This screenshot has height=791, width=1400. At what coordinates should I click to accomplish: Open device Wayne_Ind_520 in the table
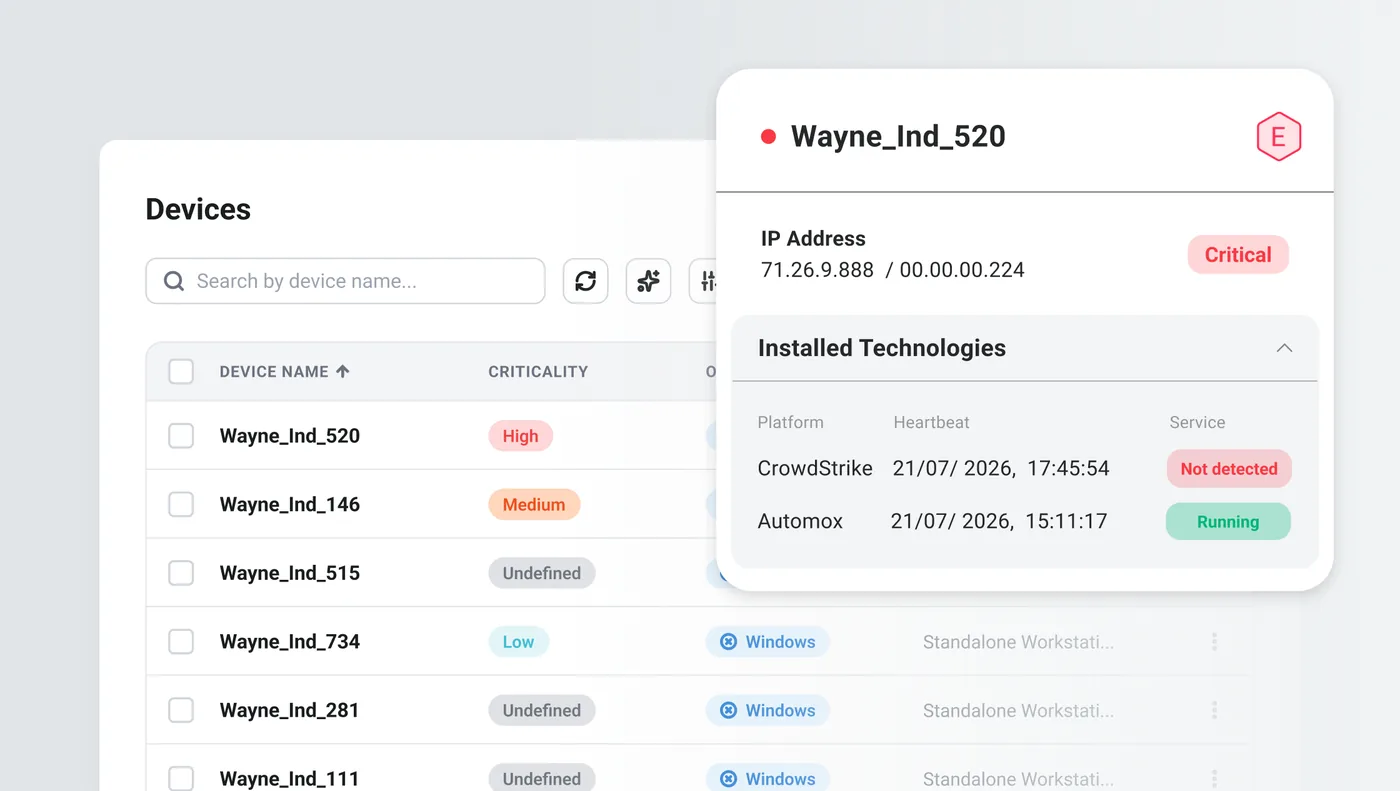[290, 436]
